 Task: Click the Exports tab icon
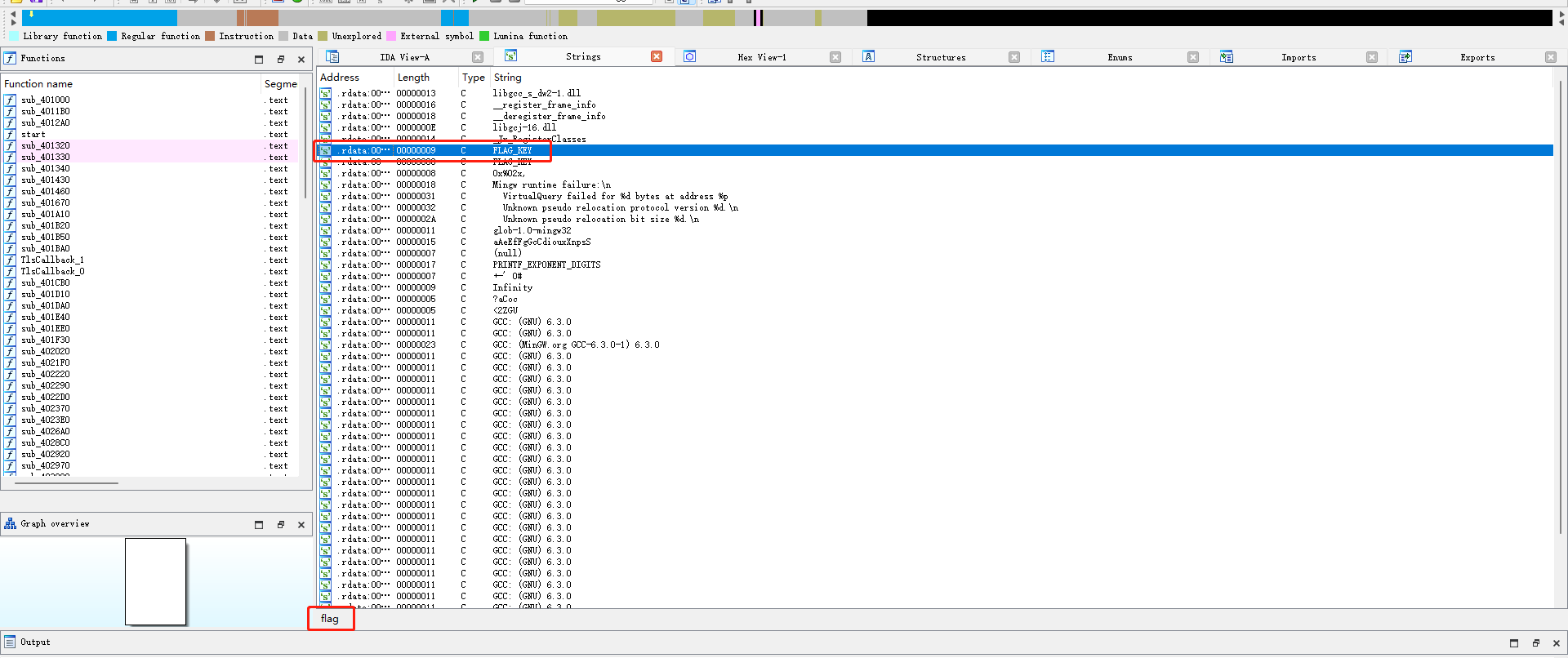[1405, 56]
